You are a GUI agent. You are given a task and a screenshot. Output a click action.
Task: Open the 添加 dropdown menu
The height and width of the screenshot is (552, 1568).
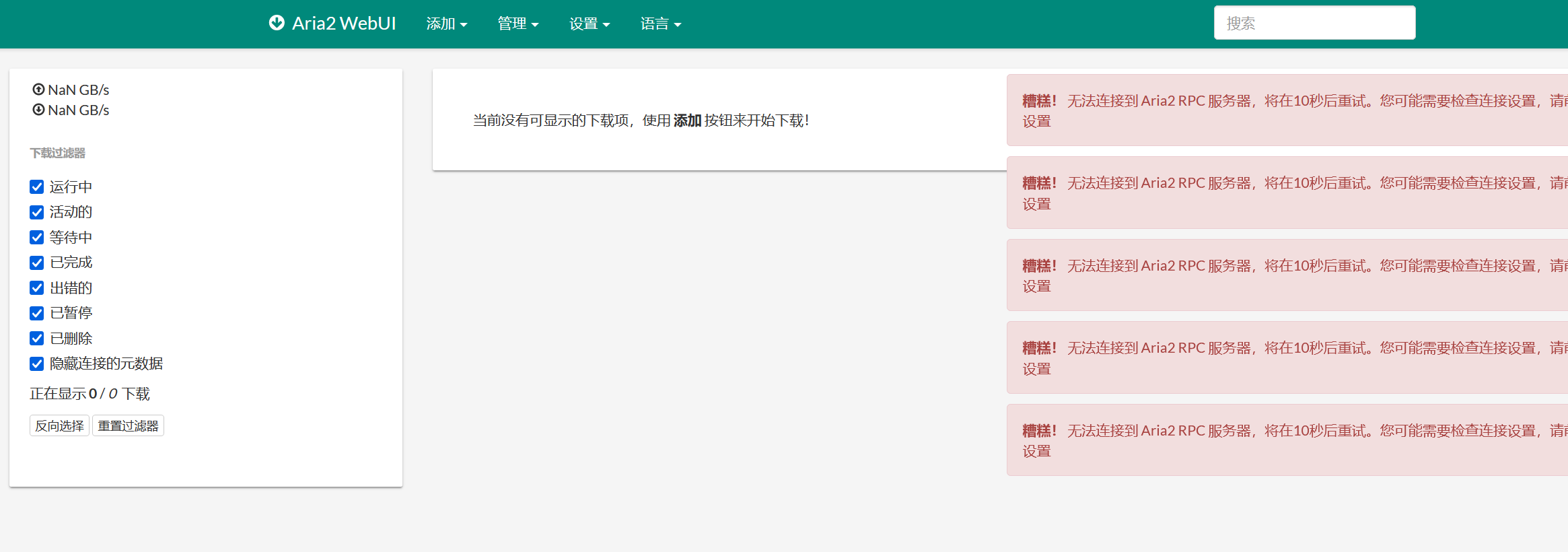tap(447, 24)
